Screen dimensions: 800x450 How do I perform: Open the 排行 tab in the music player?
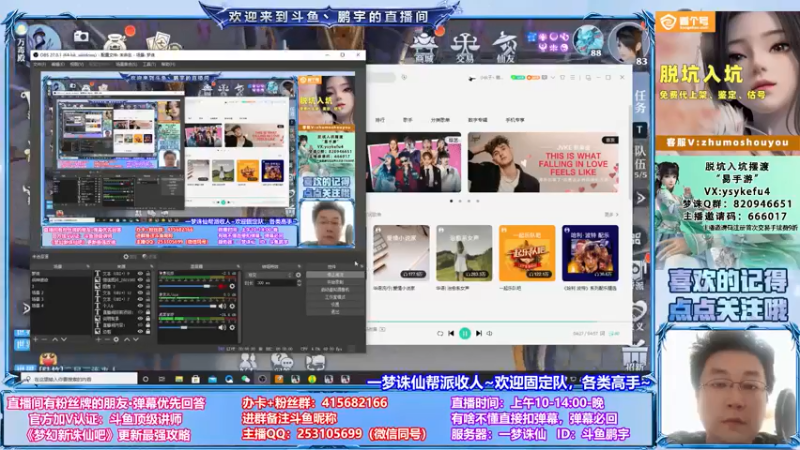tap(380, 120)
